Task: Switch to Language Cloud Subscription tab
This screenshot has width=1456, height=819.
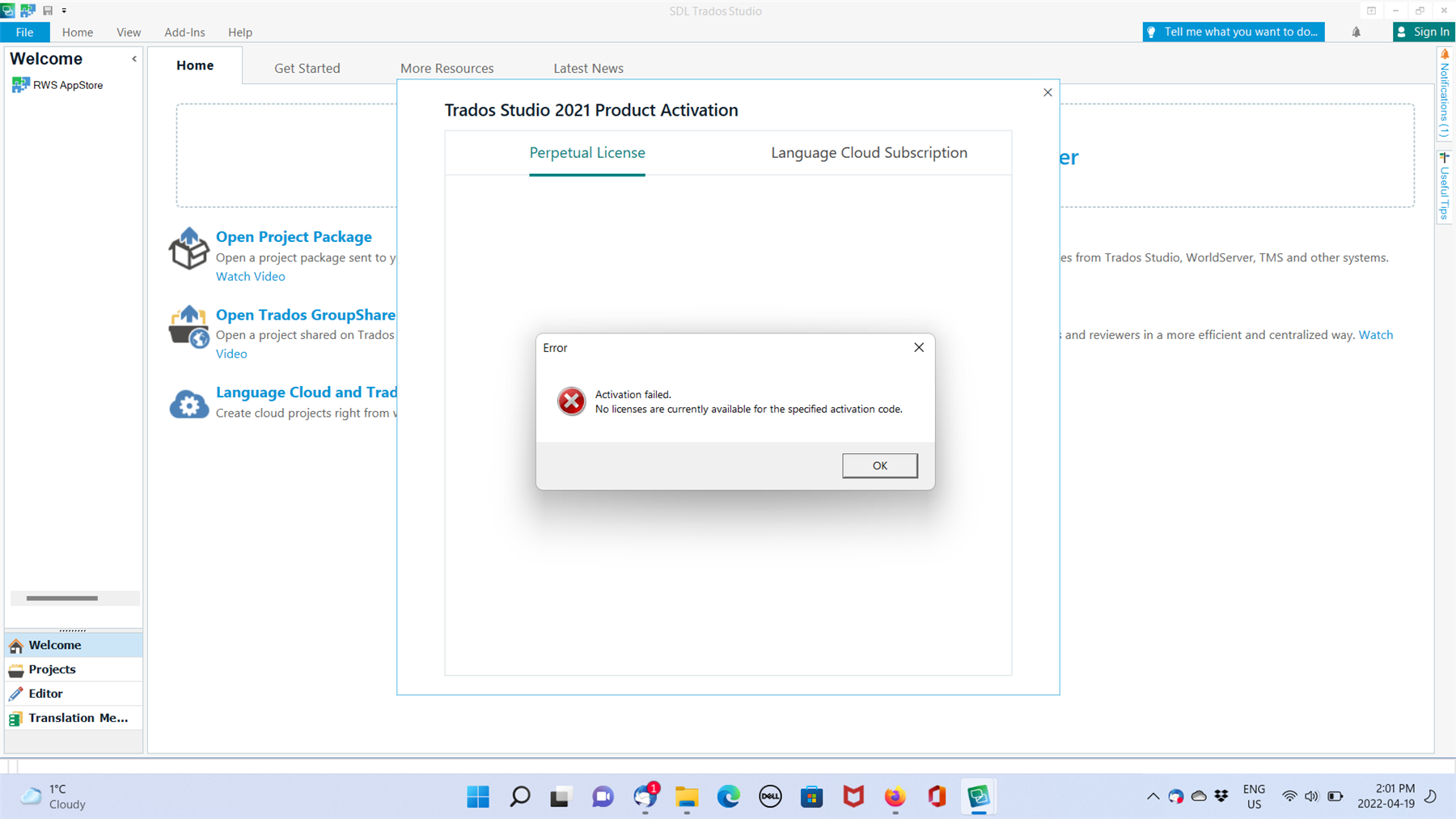Action: click(869, 152)
